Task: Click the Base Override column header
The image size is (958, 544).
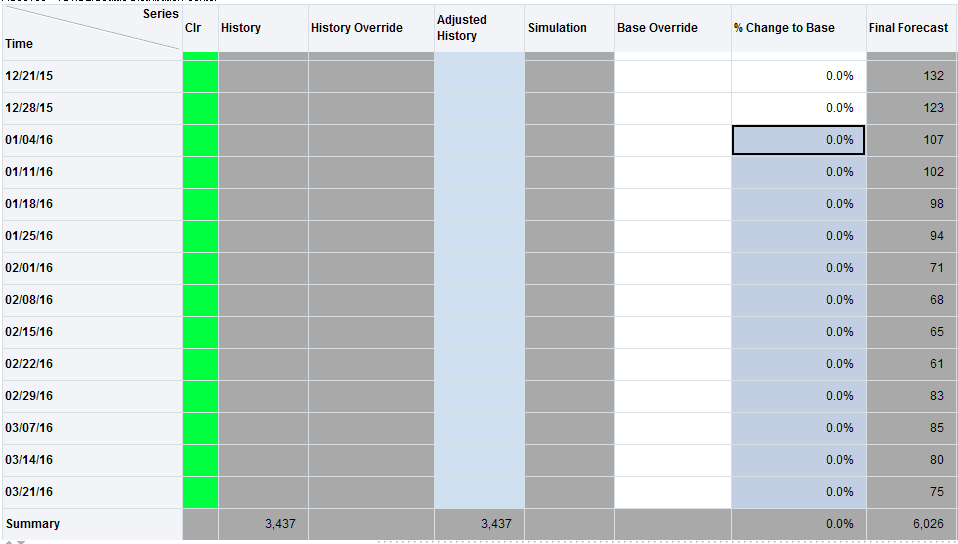Action: (x=673, y=28)
